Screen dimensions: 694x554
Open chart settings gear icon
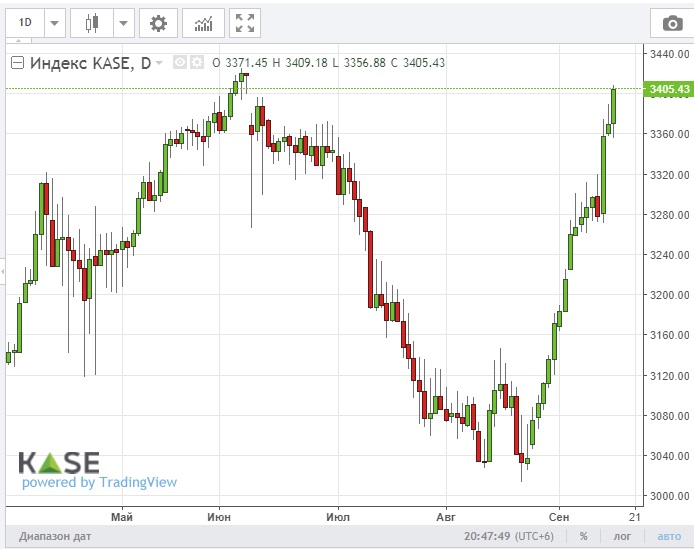click(158, 23)
